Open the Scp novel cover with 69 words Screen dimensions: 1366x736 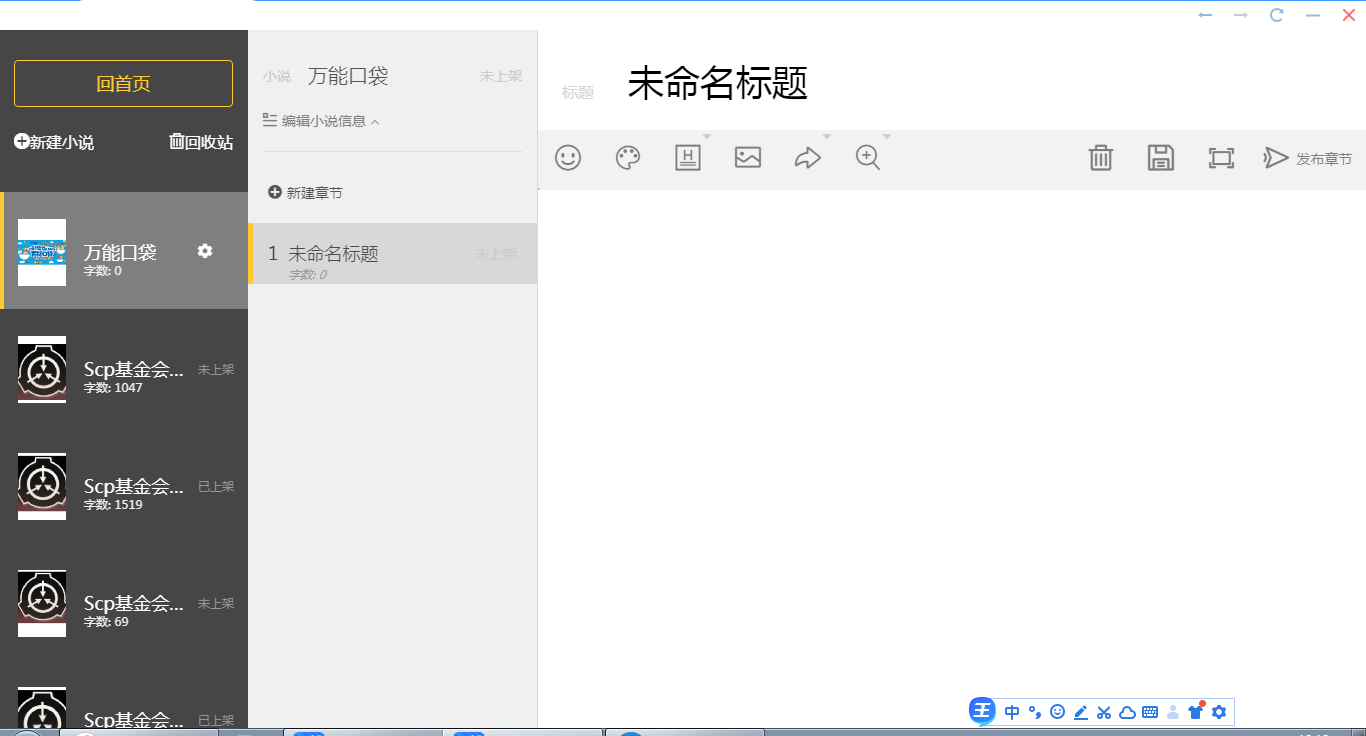[x=42, y=603]
